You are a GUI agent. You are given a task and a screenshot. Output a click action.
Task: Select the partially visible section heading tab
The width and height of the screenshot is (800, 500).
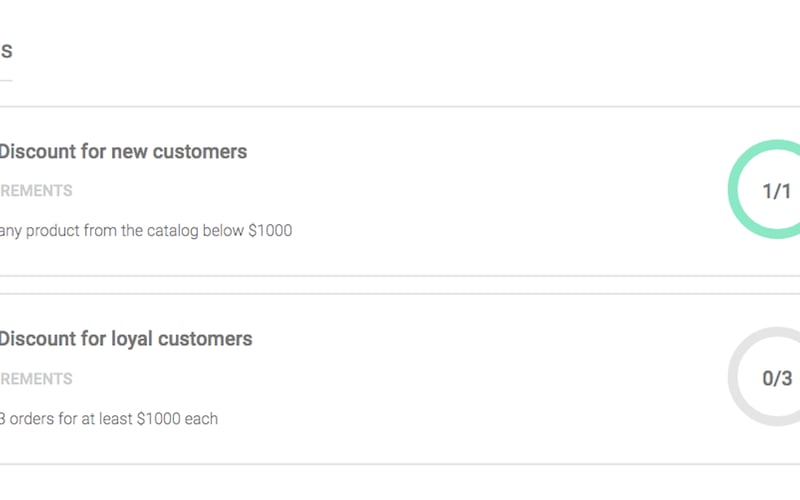6,52
